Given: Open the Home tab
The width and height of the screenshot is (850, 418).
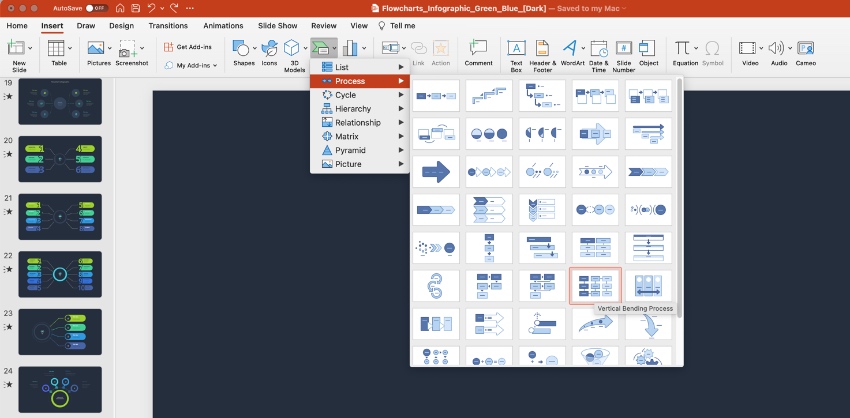Looking at the screenshot, I should coord(17,25).
